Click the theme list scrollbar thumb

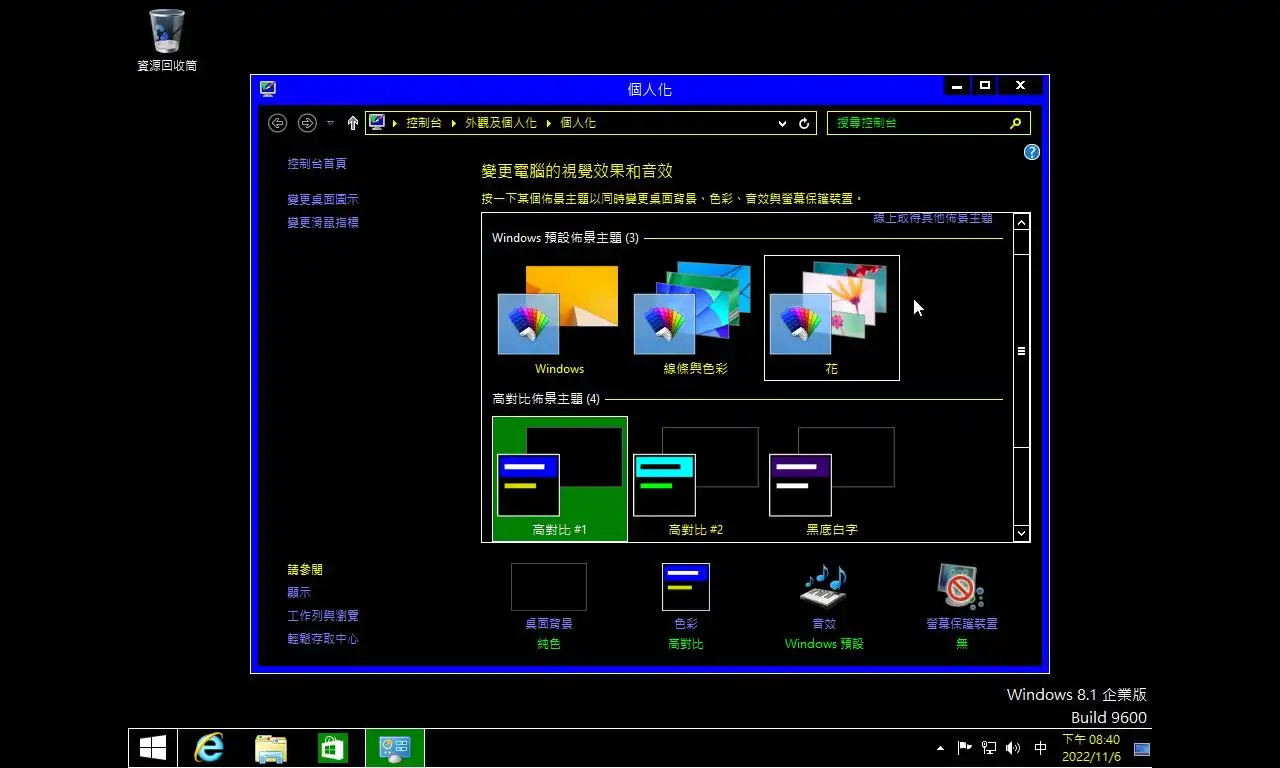pos(1021,351)
